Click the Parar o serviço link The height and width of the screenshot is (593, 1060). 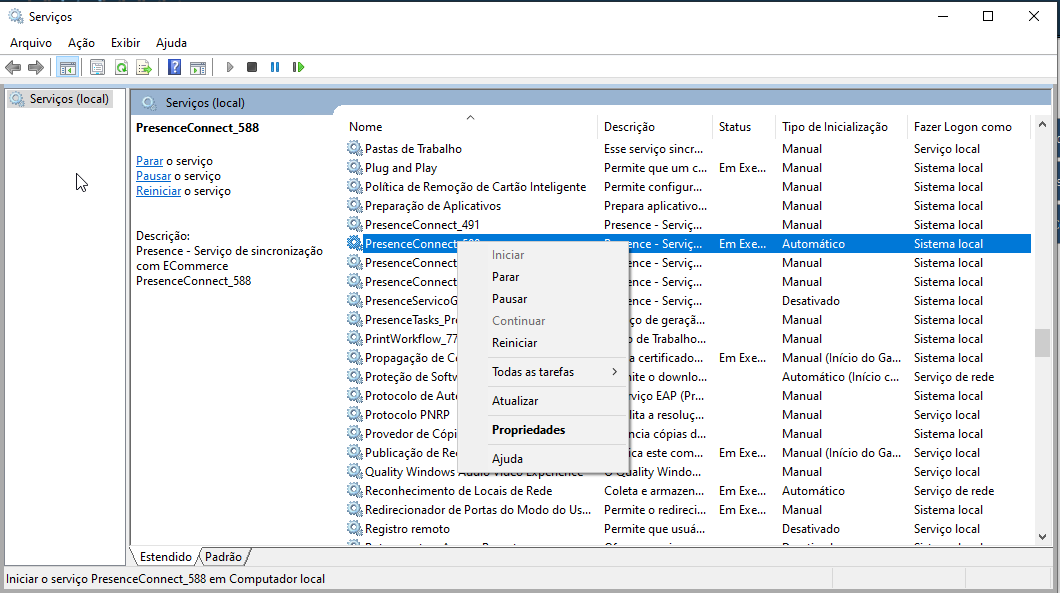[149, 161]
